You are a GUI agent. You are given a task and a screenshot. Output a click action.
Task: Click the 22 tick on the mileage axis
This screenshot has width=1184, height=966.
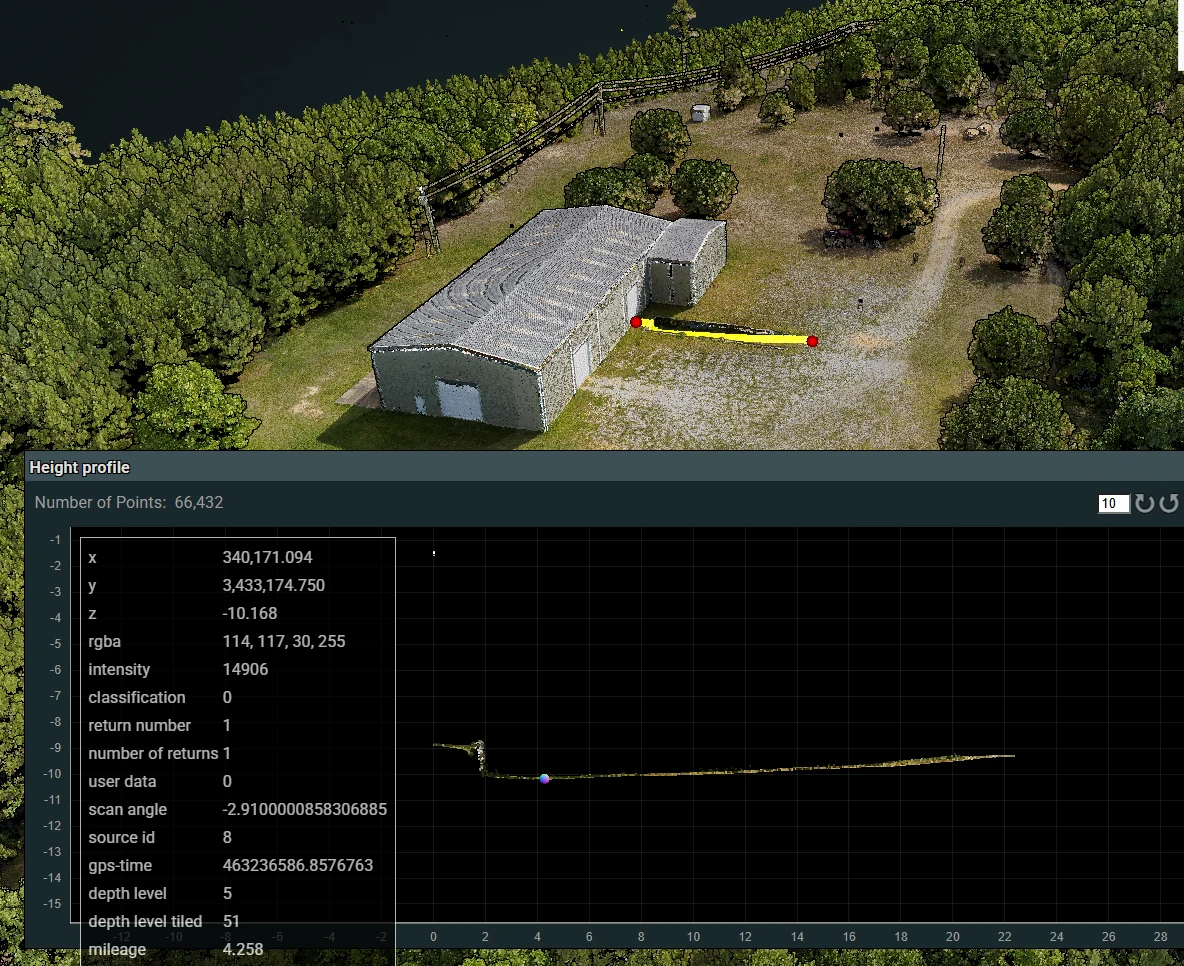pos(1004,937)
